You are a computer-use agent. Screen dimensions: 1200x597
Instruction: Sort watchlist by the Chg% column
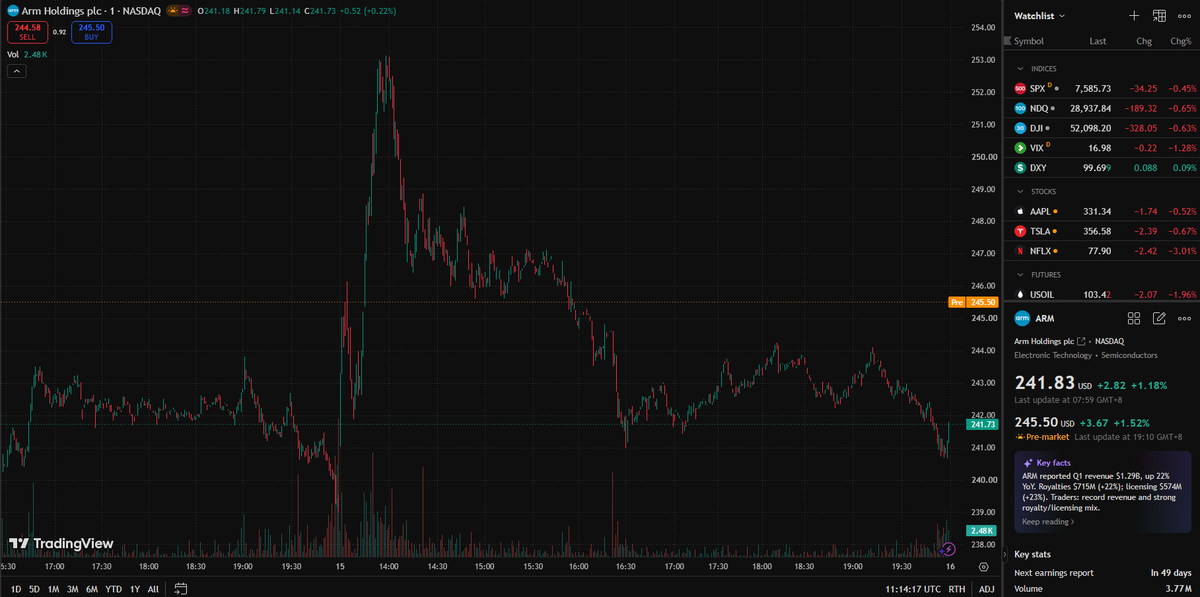[1181, 41]
